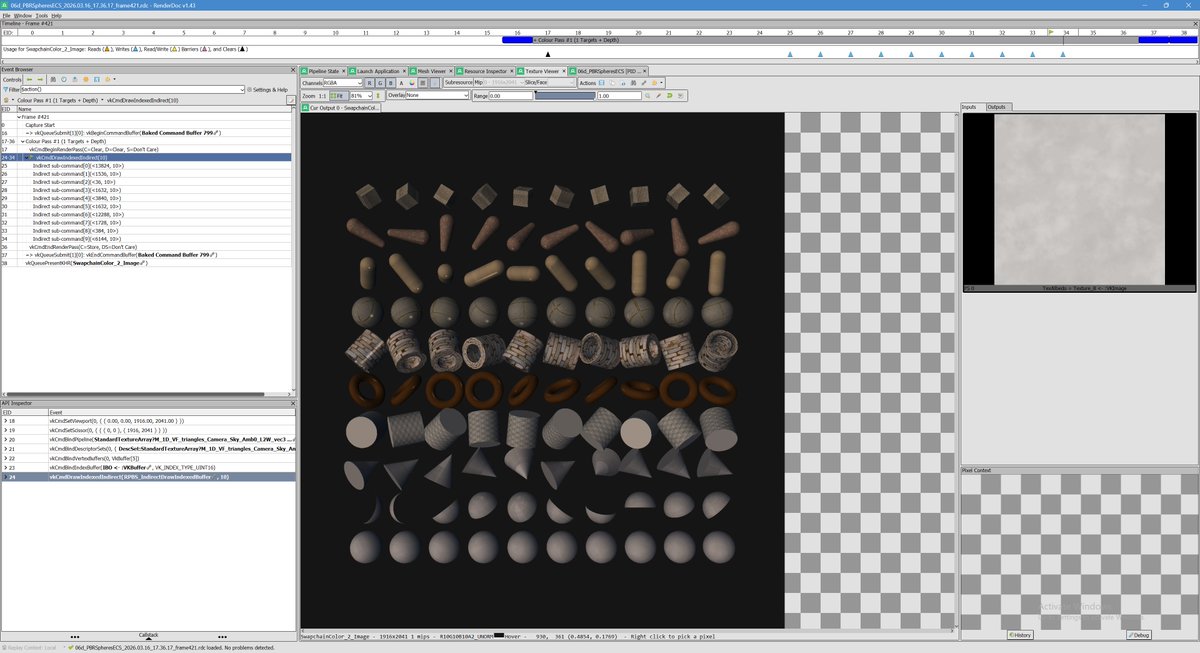Open the Help menu
The width and height of the screenshot is (1200, 653).
[56, 16]
